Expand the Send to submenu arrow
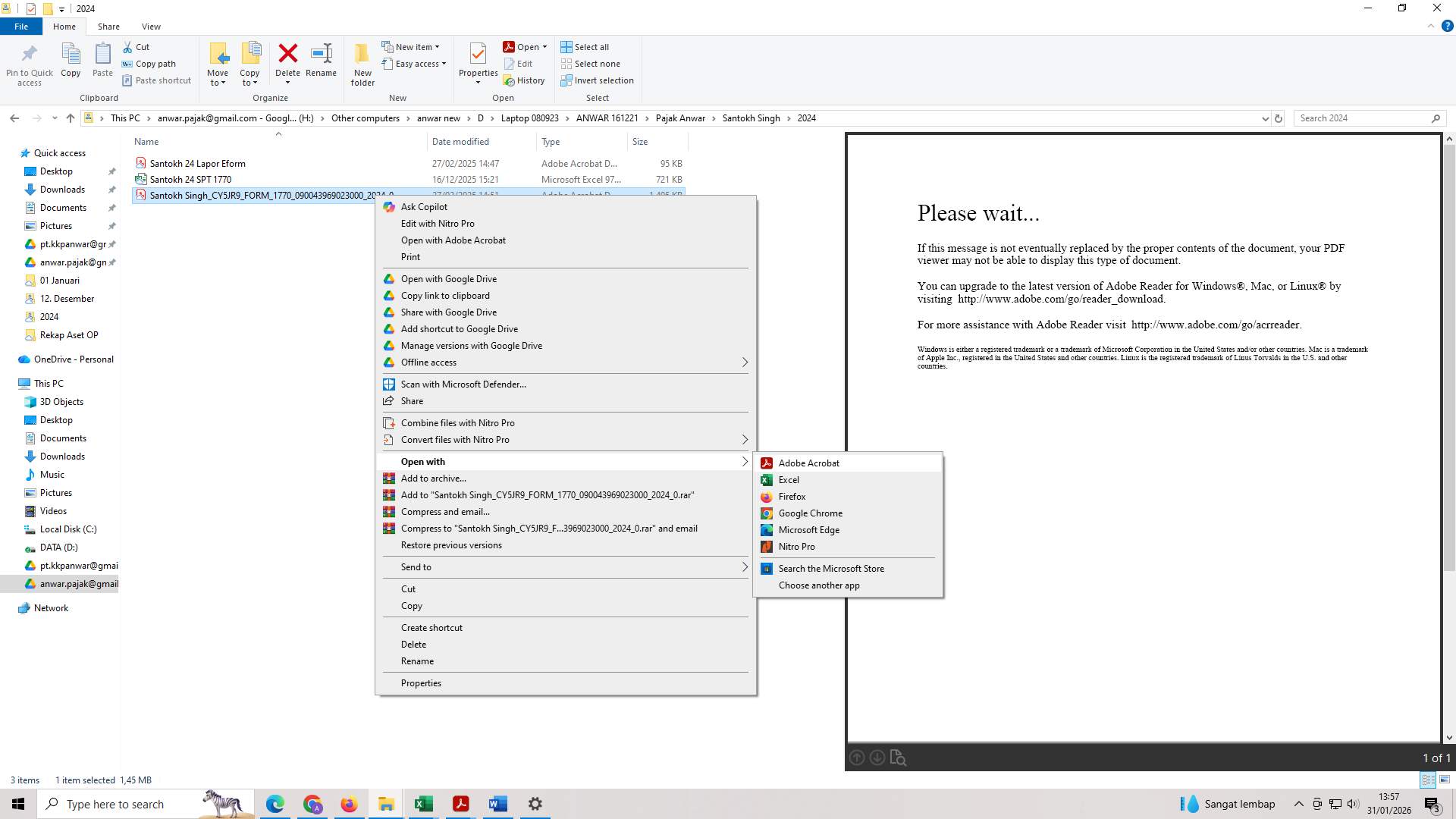The image size is (1456, 819). click(x=745, y=566)
